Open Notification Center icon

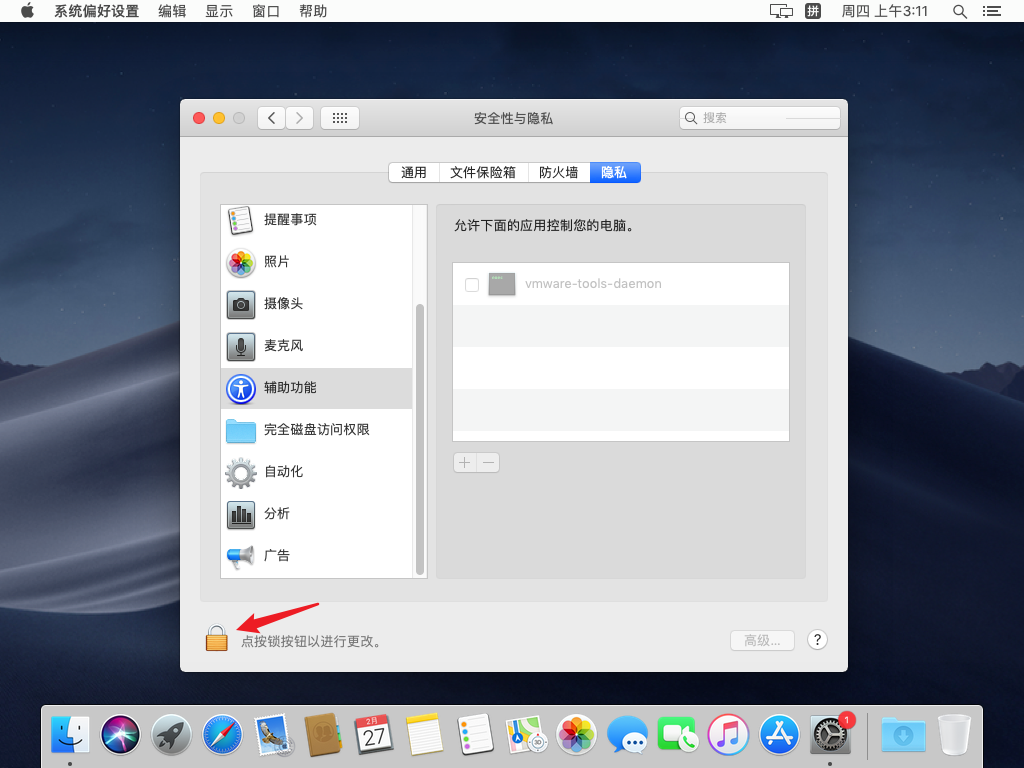(x=992, y=11)
